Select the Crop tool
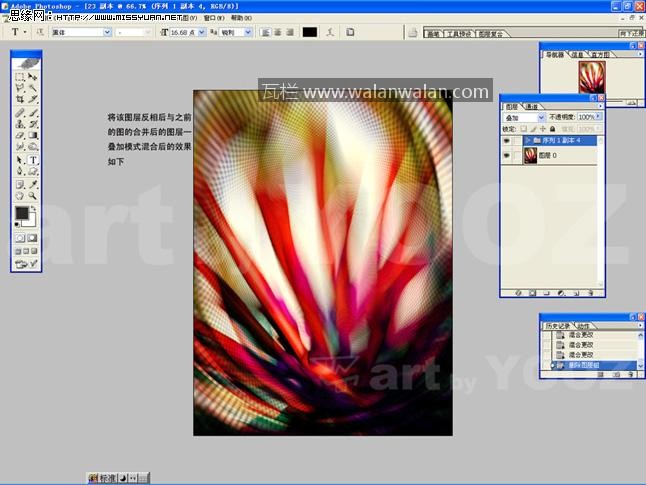Viewport: 646px width, 485px height. (20, 100)
